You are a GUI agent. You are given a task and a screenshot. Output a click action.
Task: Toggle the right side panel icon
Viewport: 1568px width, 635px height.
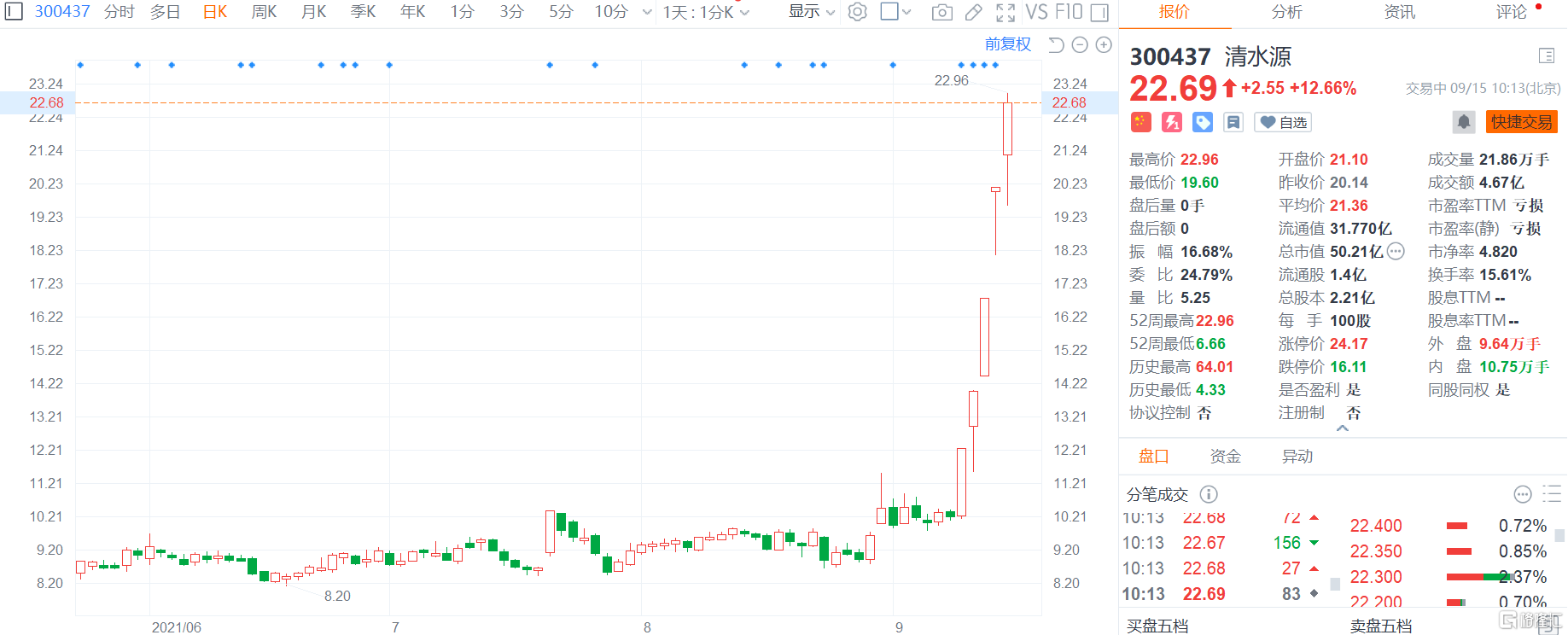[1100, 12]
